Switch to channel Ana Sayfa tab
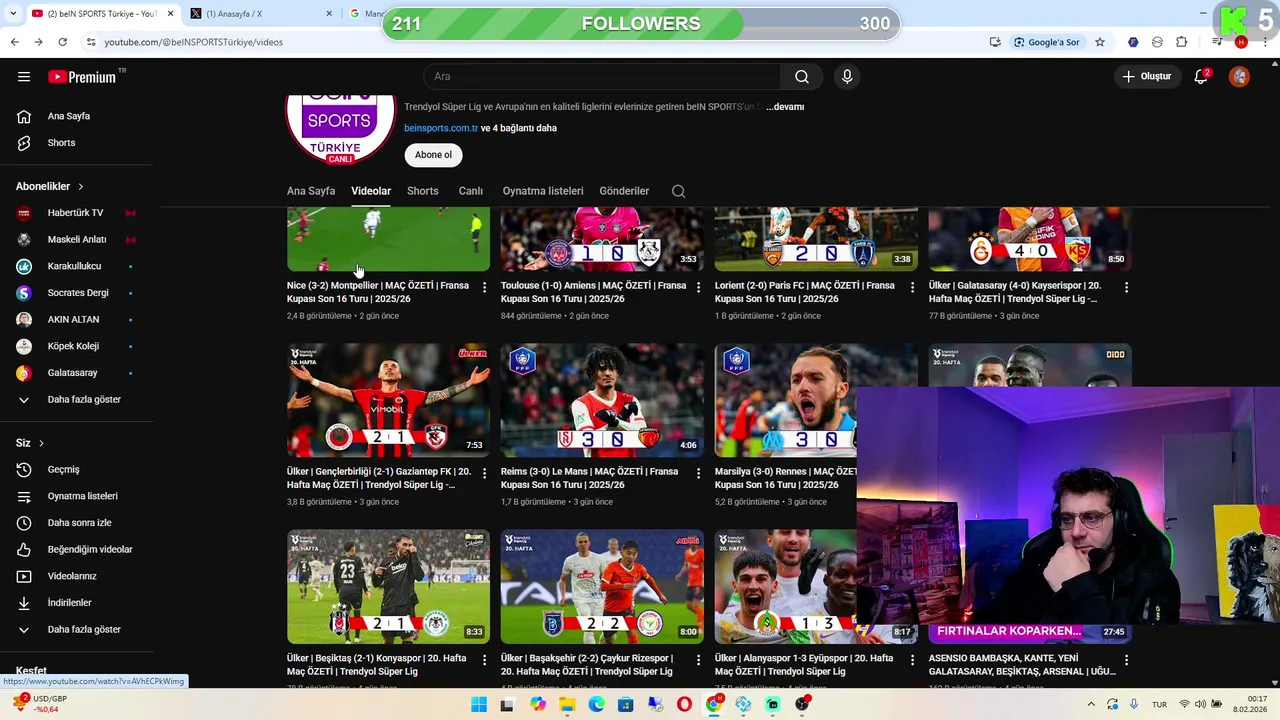 [x=311, y=191]
